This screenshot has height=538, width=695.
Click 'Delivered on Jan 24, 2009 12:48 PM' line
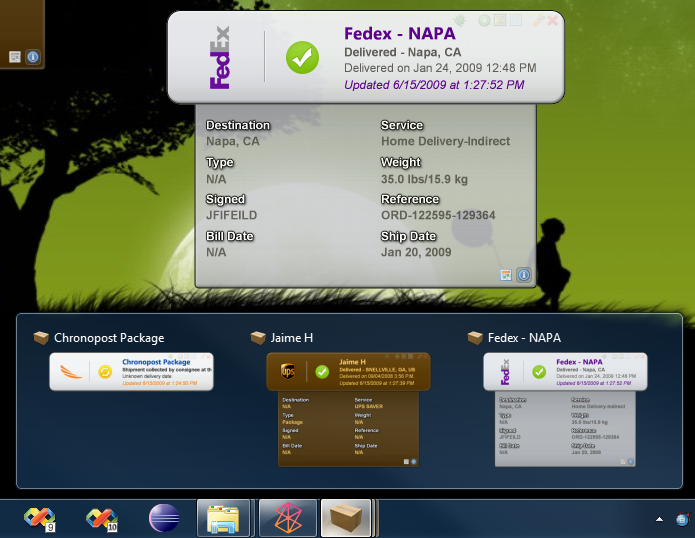pyautogui.click(x=440, y=68)
